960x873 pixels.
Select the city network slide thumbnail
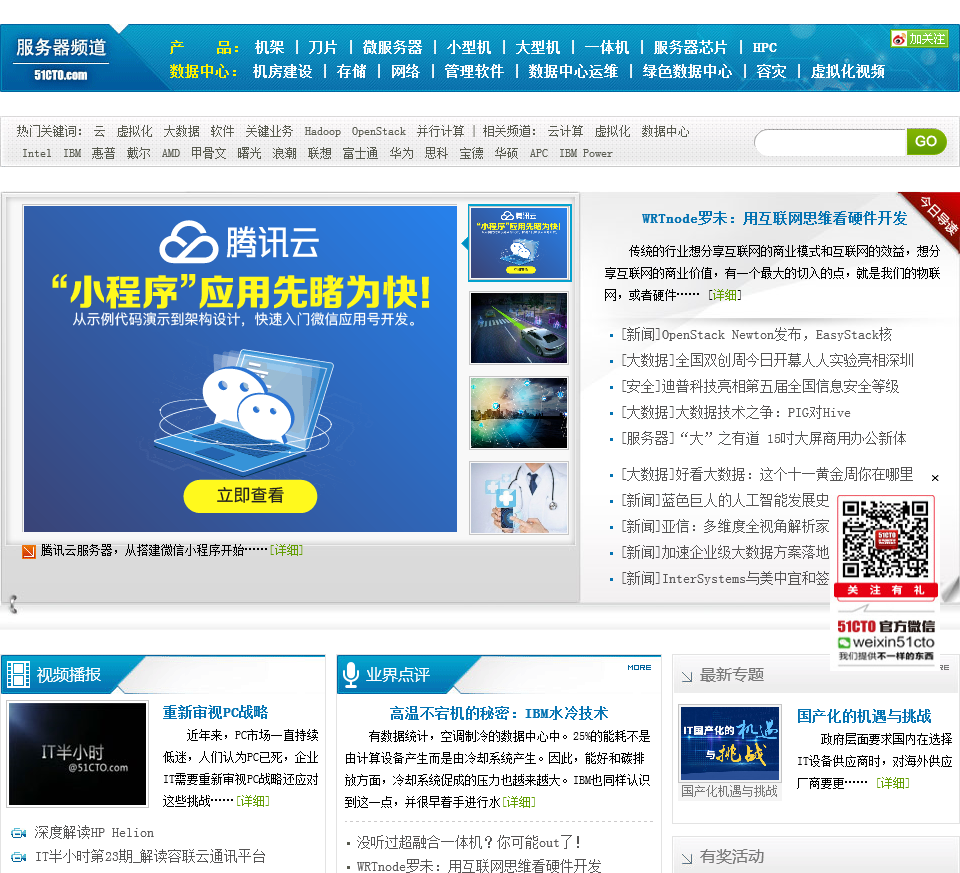(519, 413)
